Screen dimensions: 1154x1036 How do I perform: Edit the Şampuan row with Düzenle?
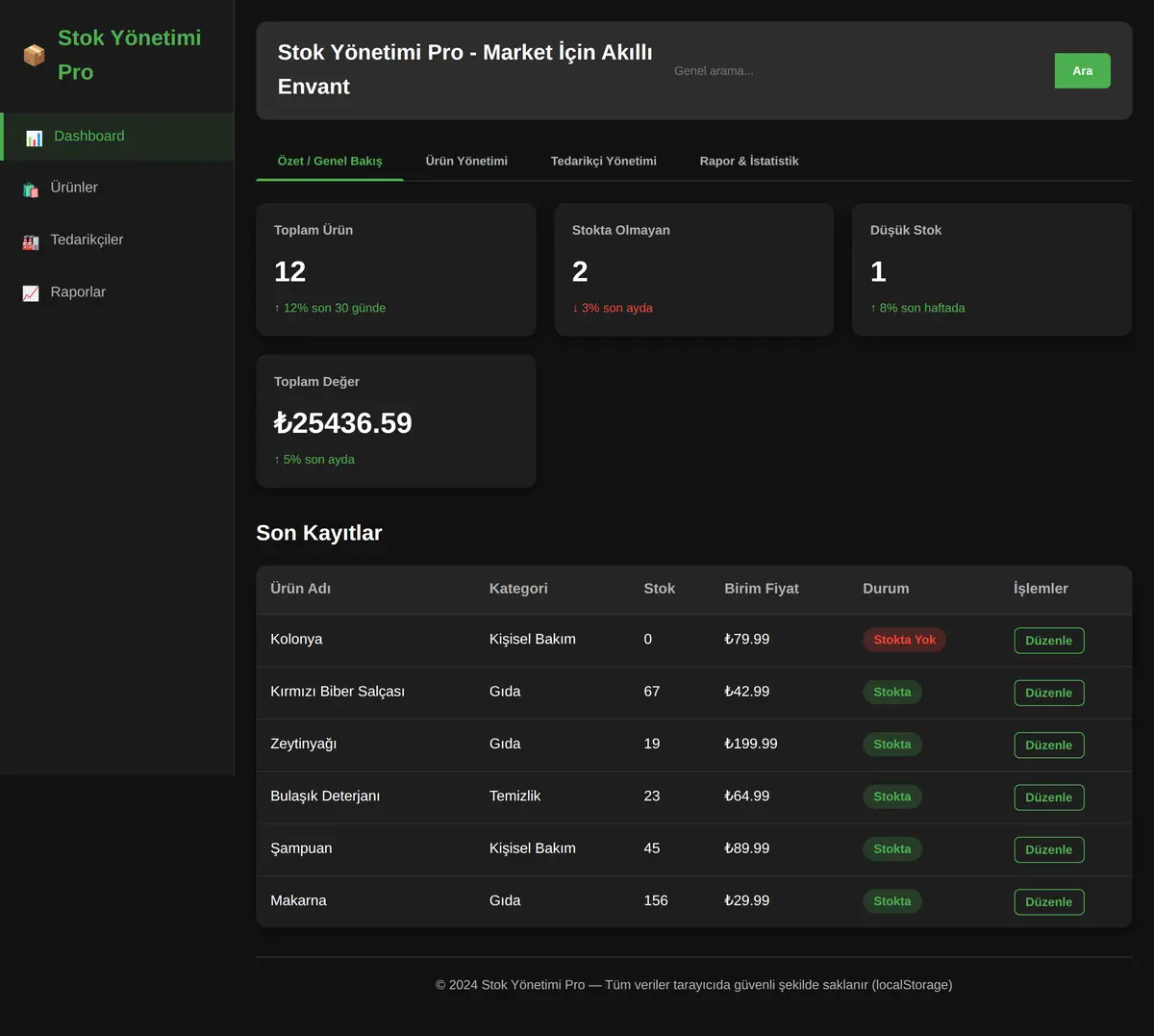click(1049, 849)
